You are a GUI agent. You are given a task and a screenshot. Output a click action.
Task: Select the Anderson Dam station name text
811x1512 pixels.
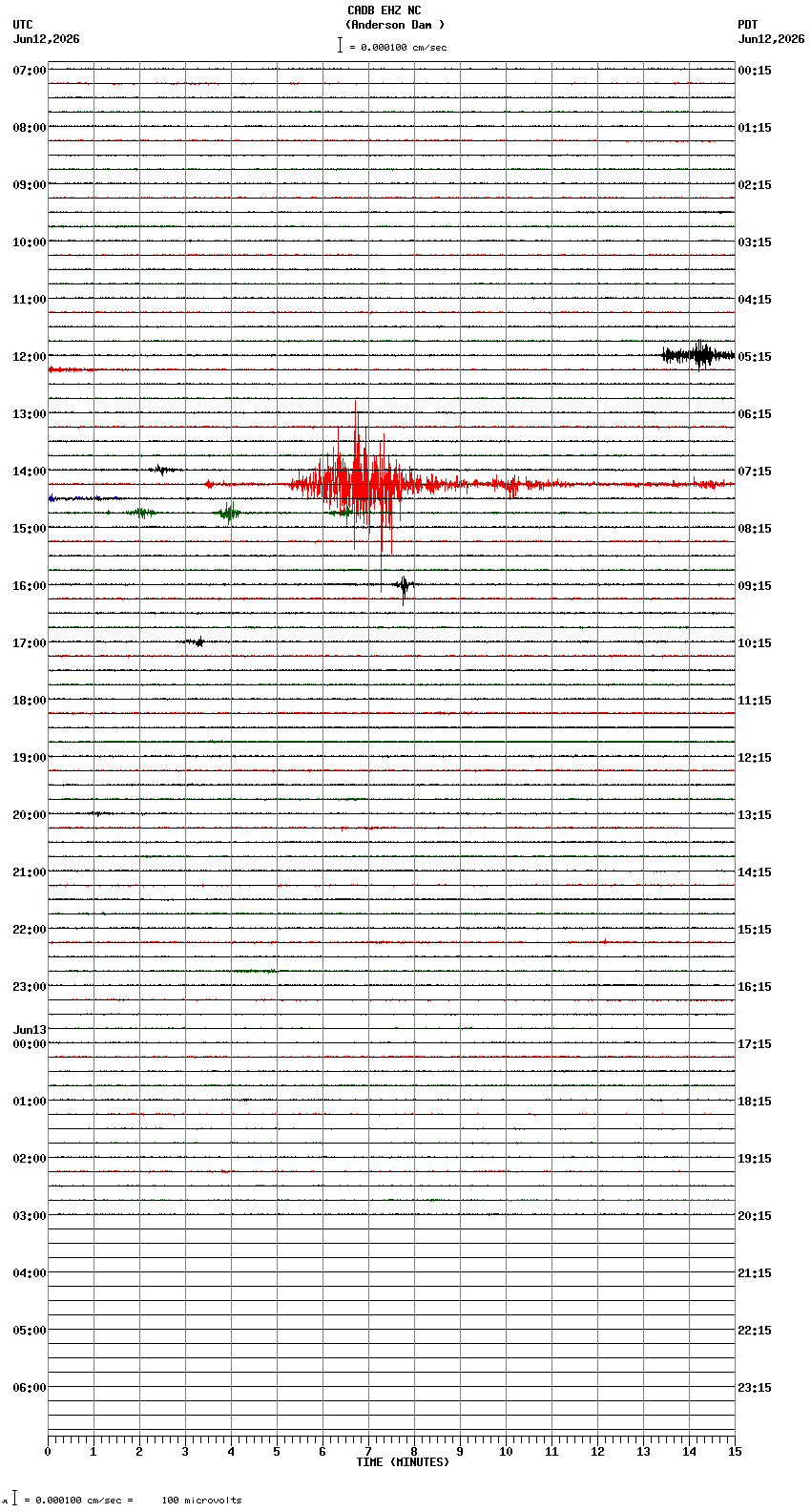pos(395,25)
